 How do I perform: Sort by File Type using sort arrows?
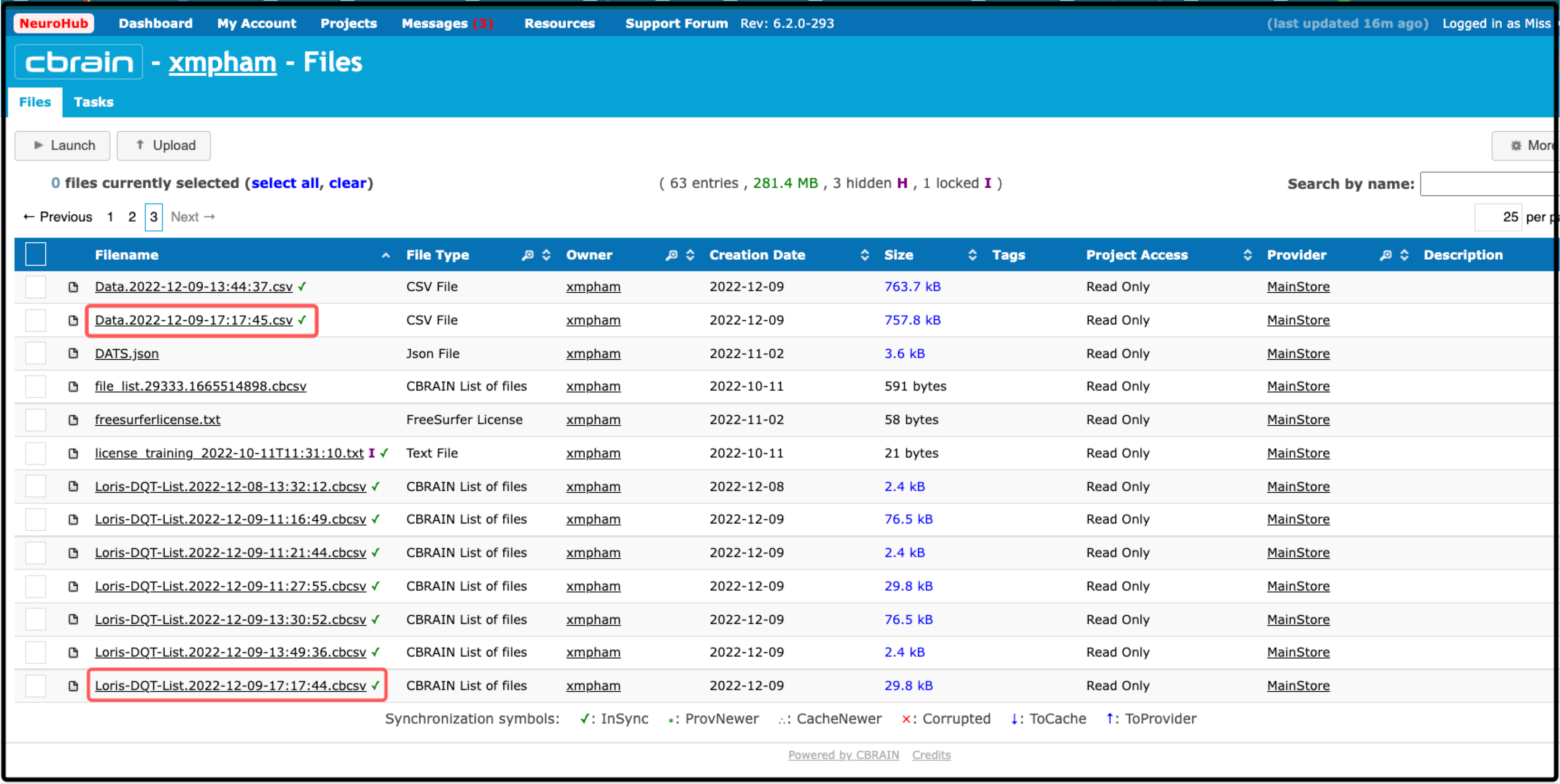tap(546, 255)
